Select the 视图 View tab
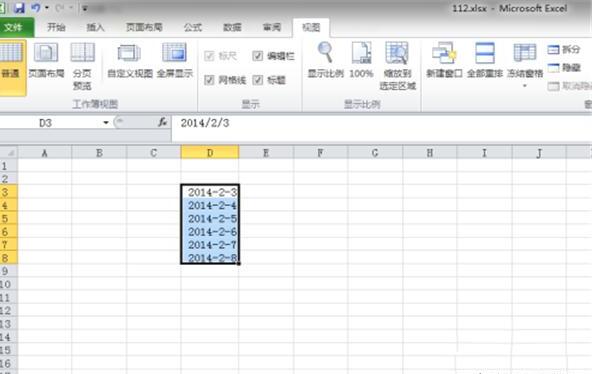Image resolution: width=592 pixels, height=374 pixels. (x=311, y=27)
